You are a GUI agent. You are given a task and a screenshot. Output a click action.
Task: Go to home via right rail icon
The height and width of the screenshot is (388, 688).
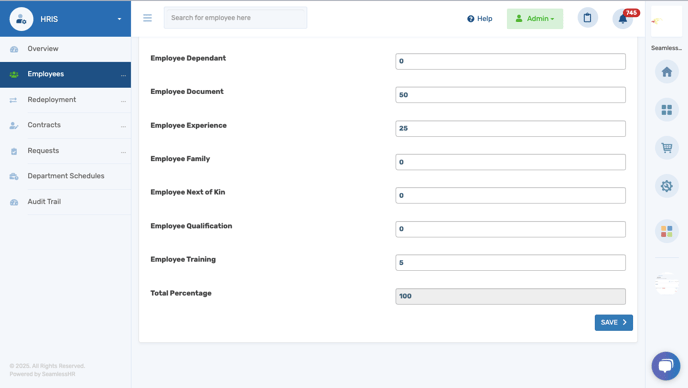tap(666, 72)
